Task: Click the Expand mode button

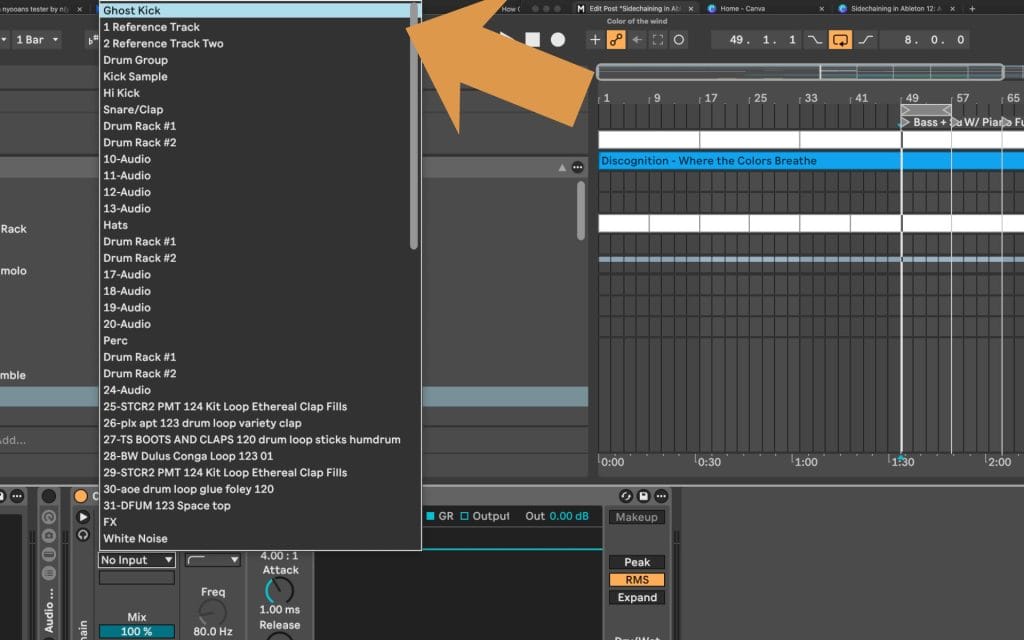Action: click(x=637, y=598)
